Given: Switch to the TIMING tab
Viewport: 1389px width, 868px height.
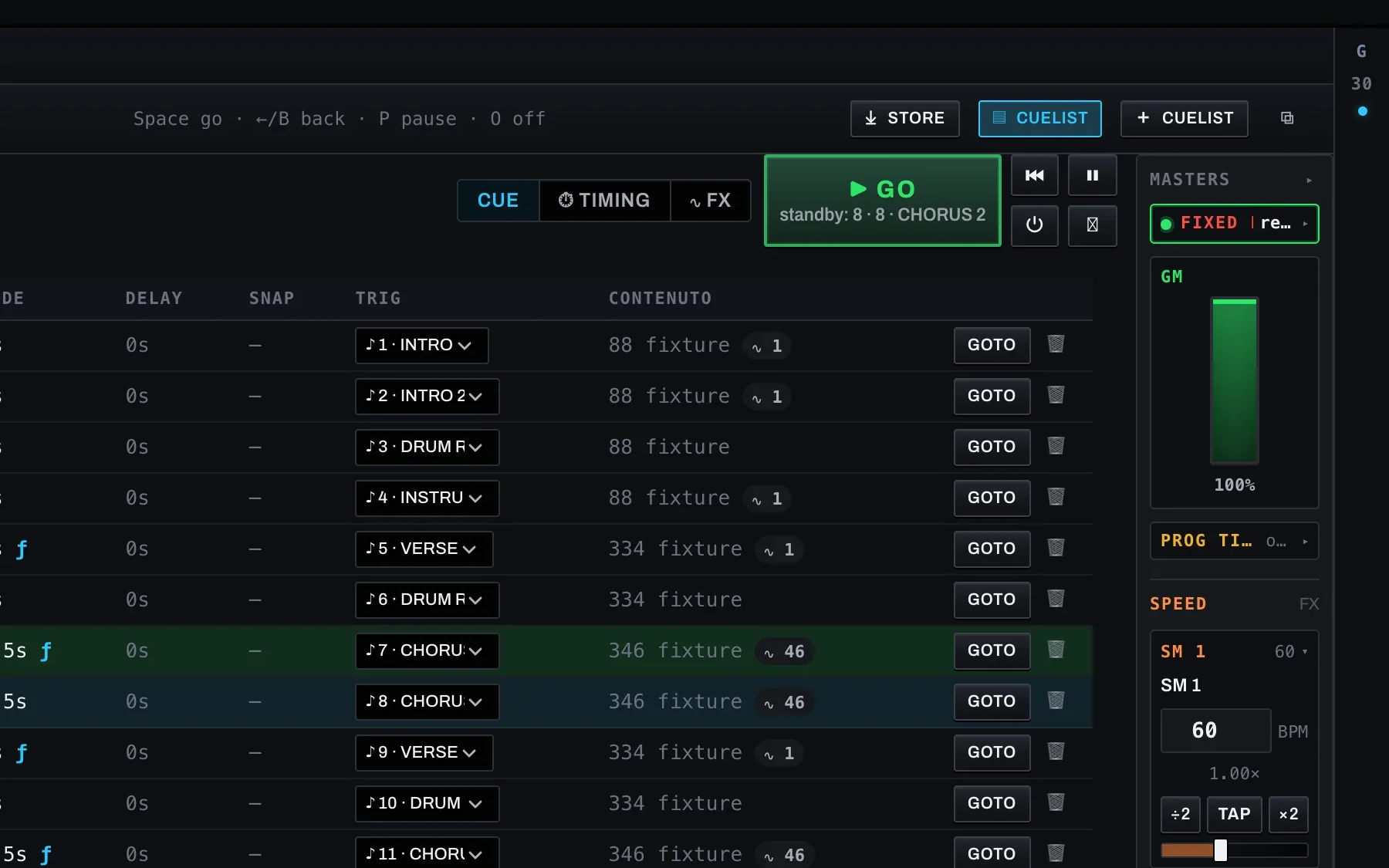Looking at the screenshot, I should (604, 201).
